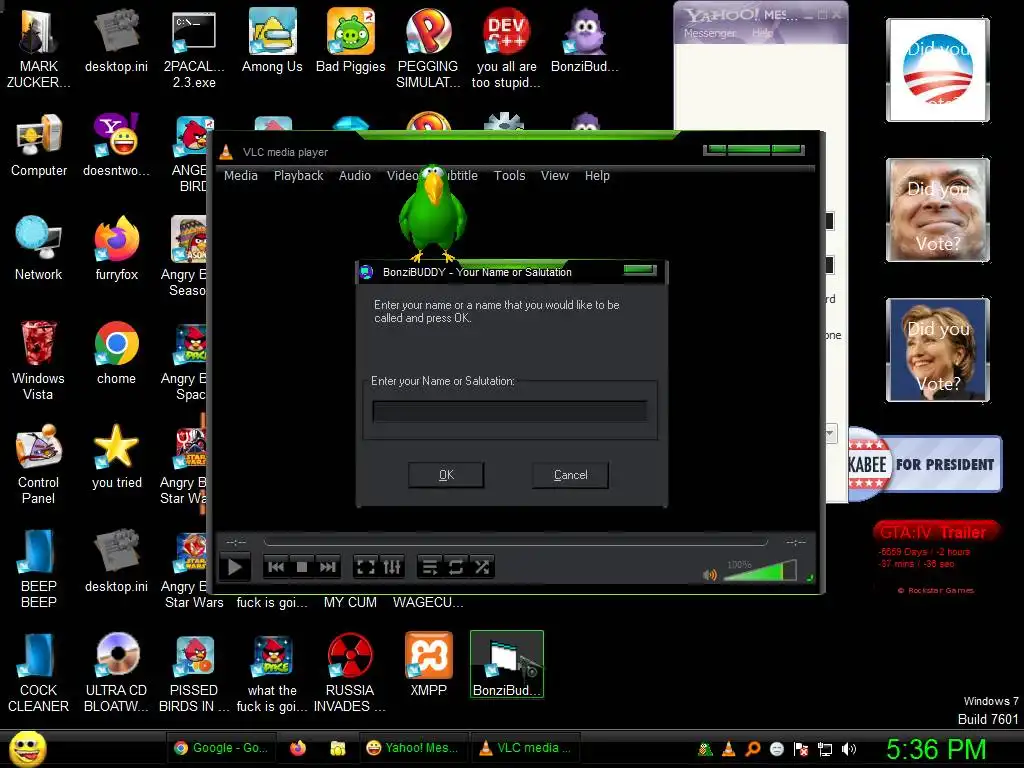Select the Among Us desktop icon
The image size is (1024, 768).
(x=272, y=41)
